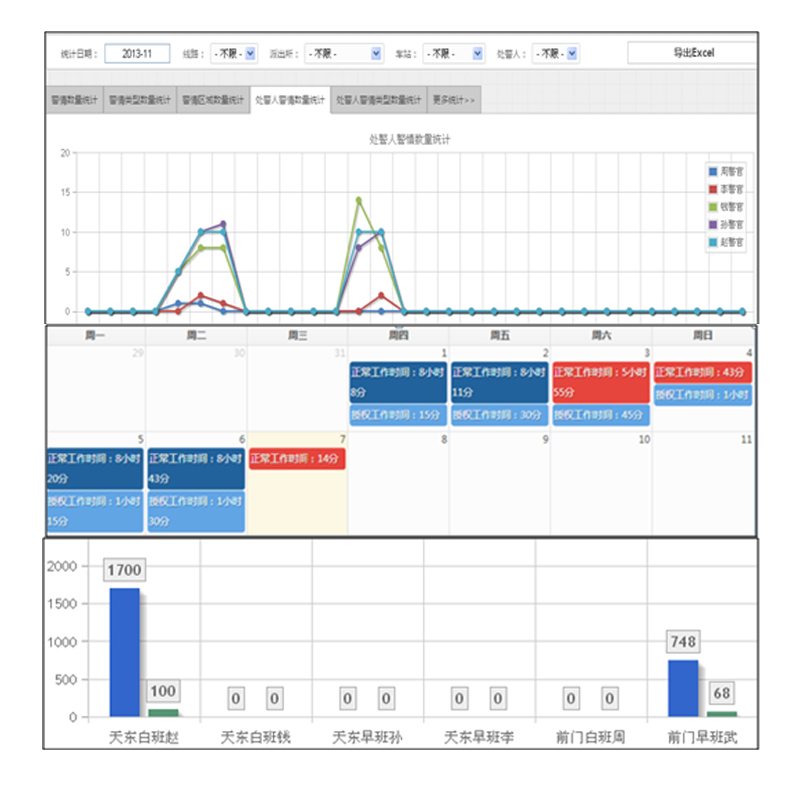Toggle 李警官 red legend swatch

[713, 189]
